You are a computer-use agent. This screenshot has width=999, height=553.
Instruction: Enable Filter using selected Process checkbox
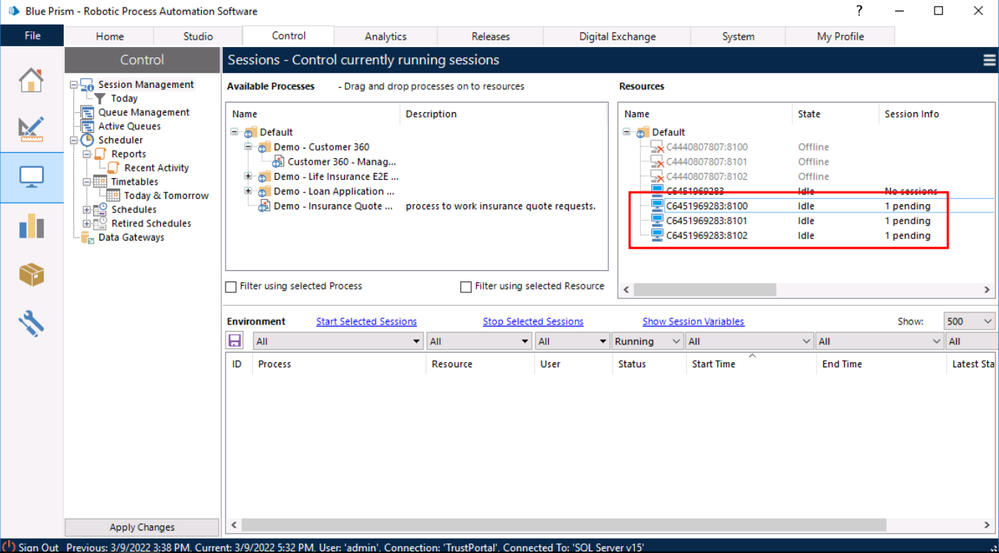coord(232,287)
